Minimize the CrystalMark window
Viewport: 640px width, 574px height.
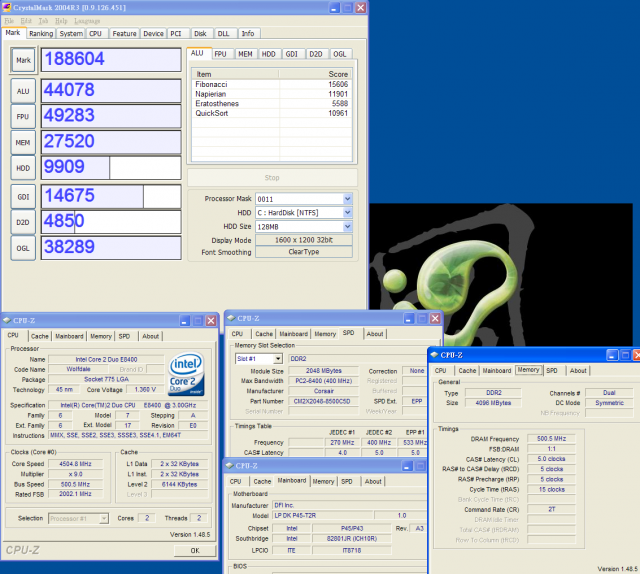(x=334, y=8)
